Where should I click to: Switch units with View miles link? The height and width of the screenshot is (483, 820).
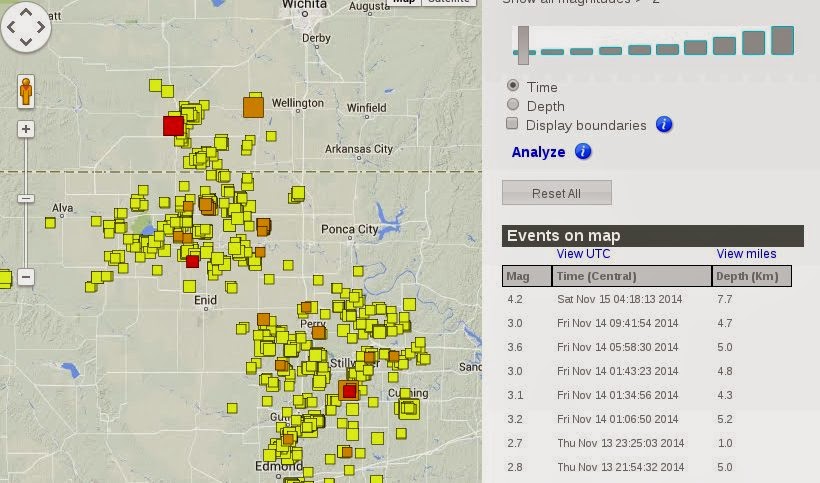coord(746,254)
